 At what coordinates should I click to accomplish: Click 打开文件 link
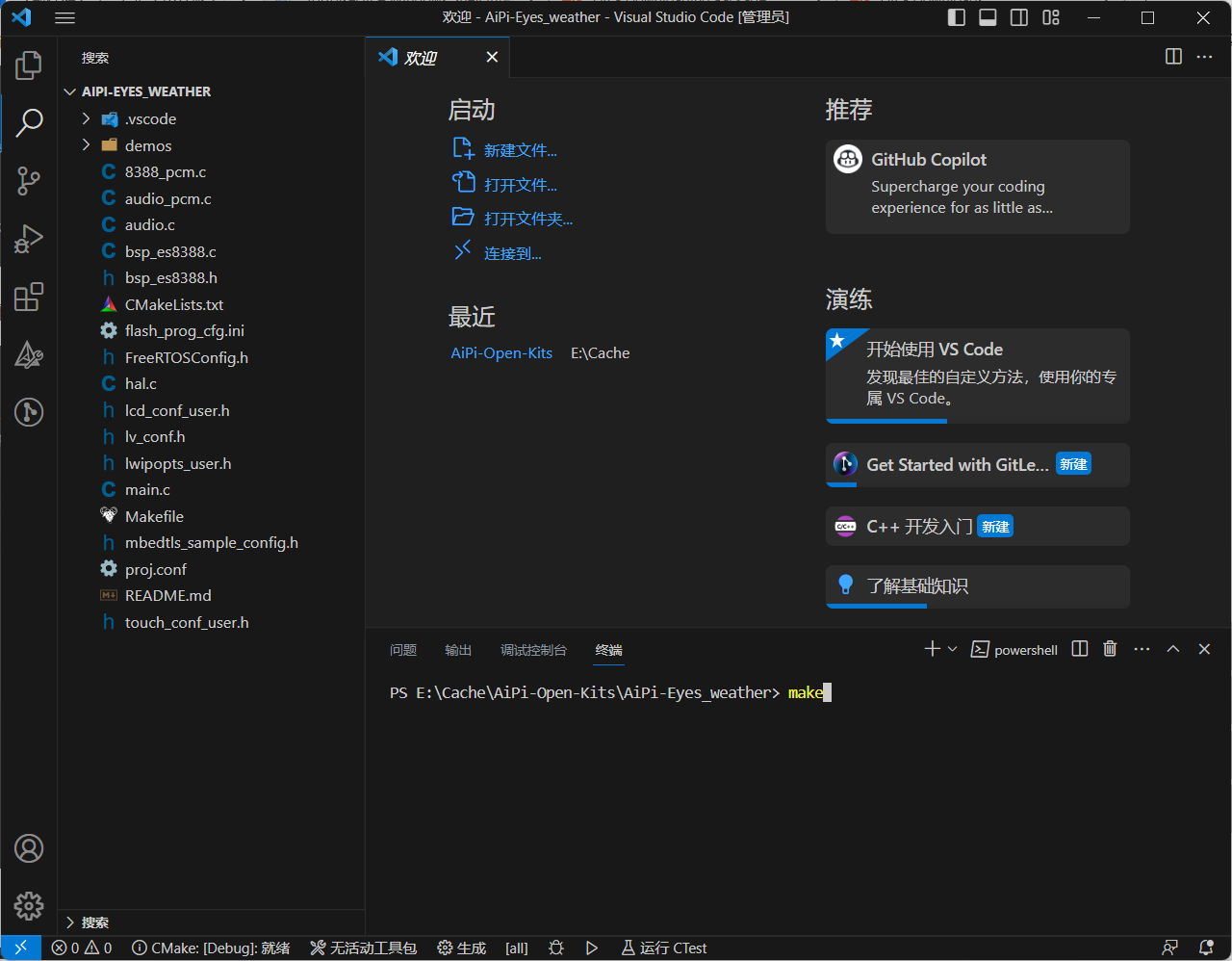click(520, 185)
